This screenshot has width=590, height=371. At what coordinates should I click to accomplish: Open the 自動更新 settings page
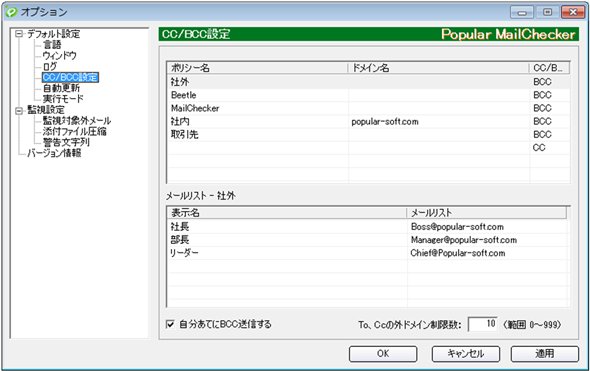point(61,88)
